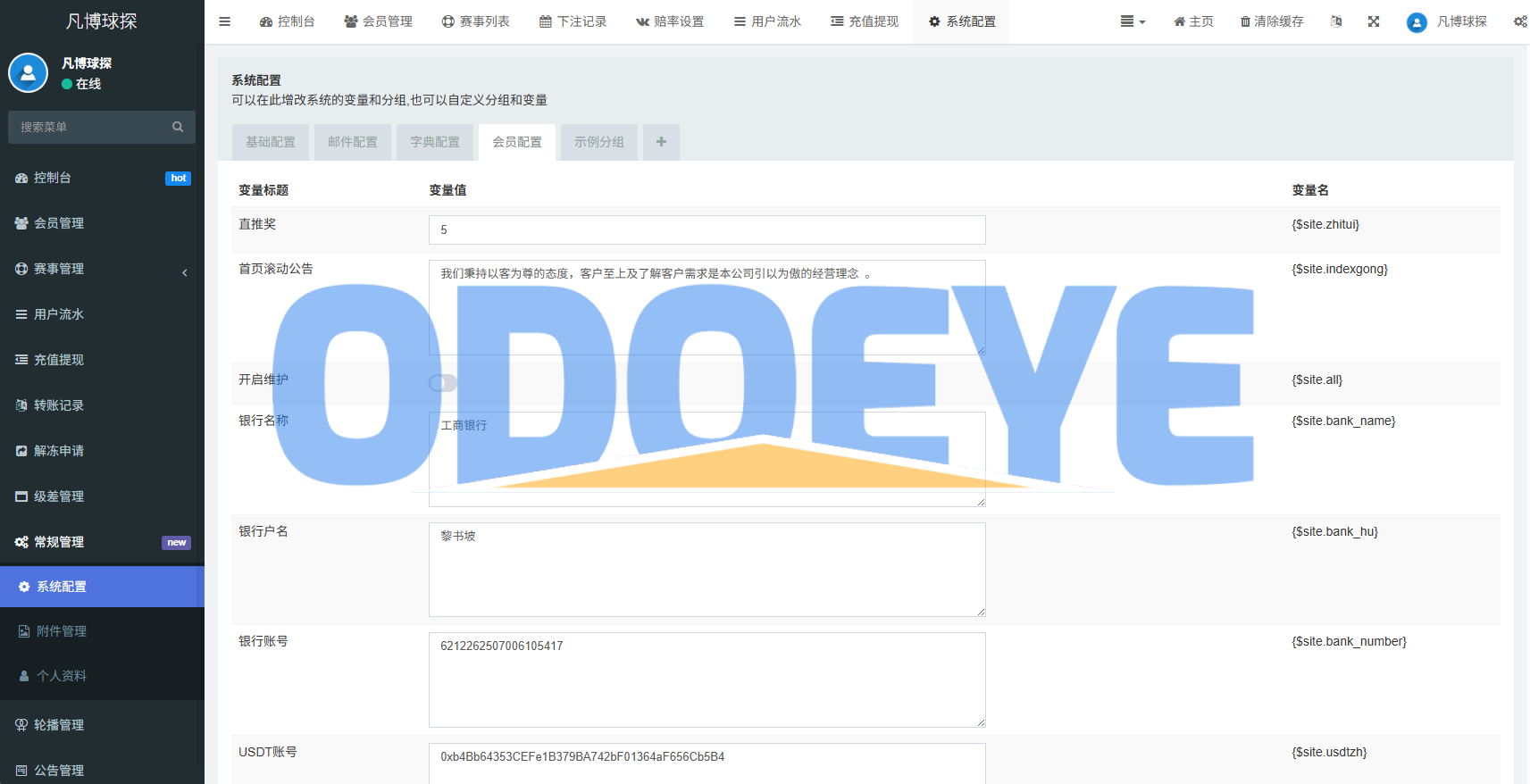The image size is (1530, 784).
Task: Click the USDT账号 textarea
Action: point(707,763)
